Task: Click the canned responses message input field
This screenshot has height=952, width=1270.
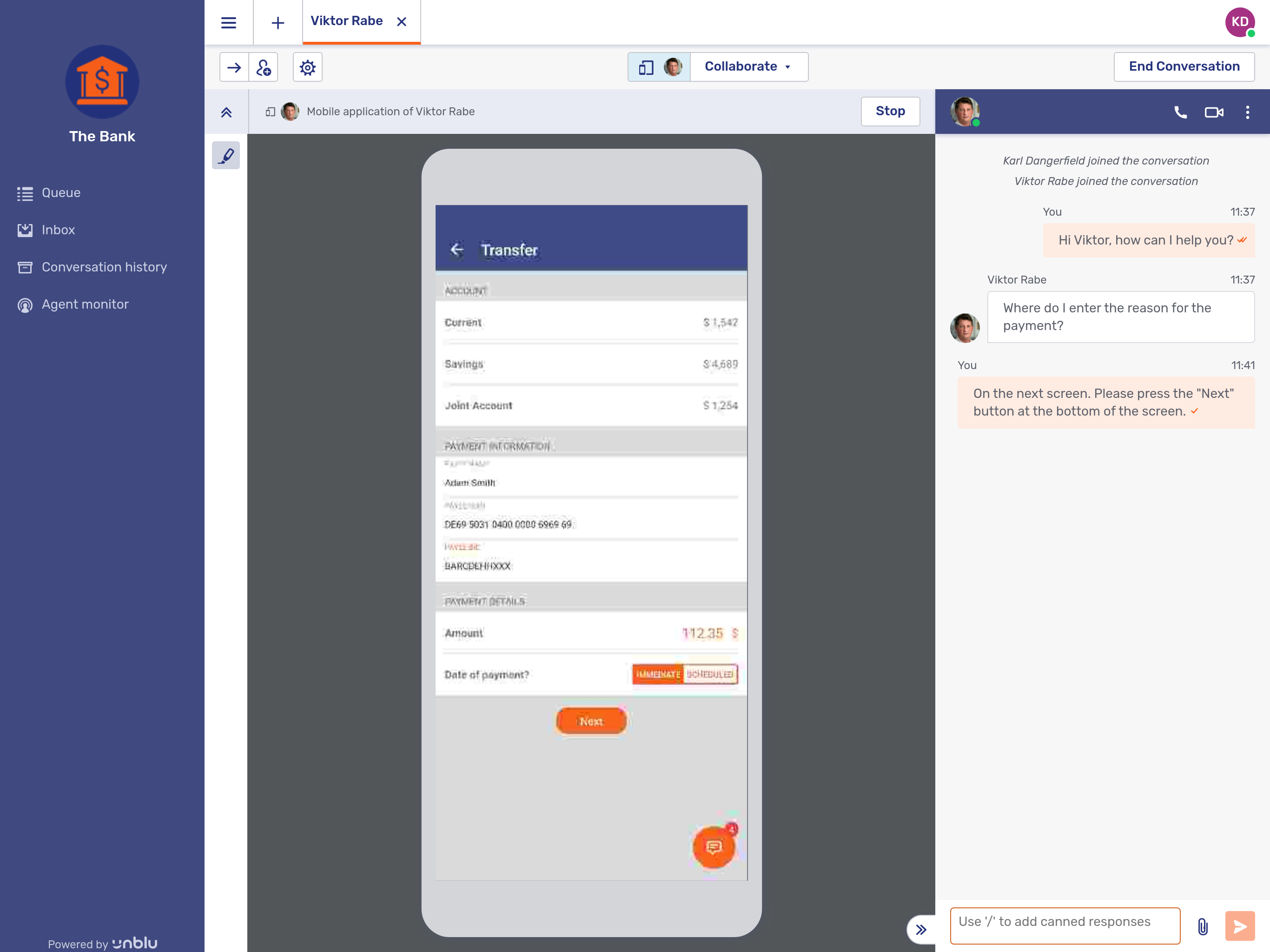Action: [1065, 926]
